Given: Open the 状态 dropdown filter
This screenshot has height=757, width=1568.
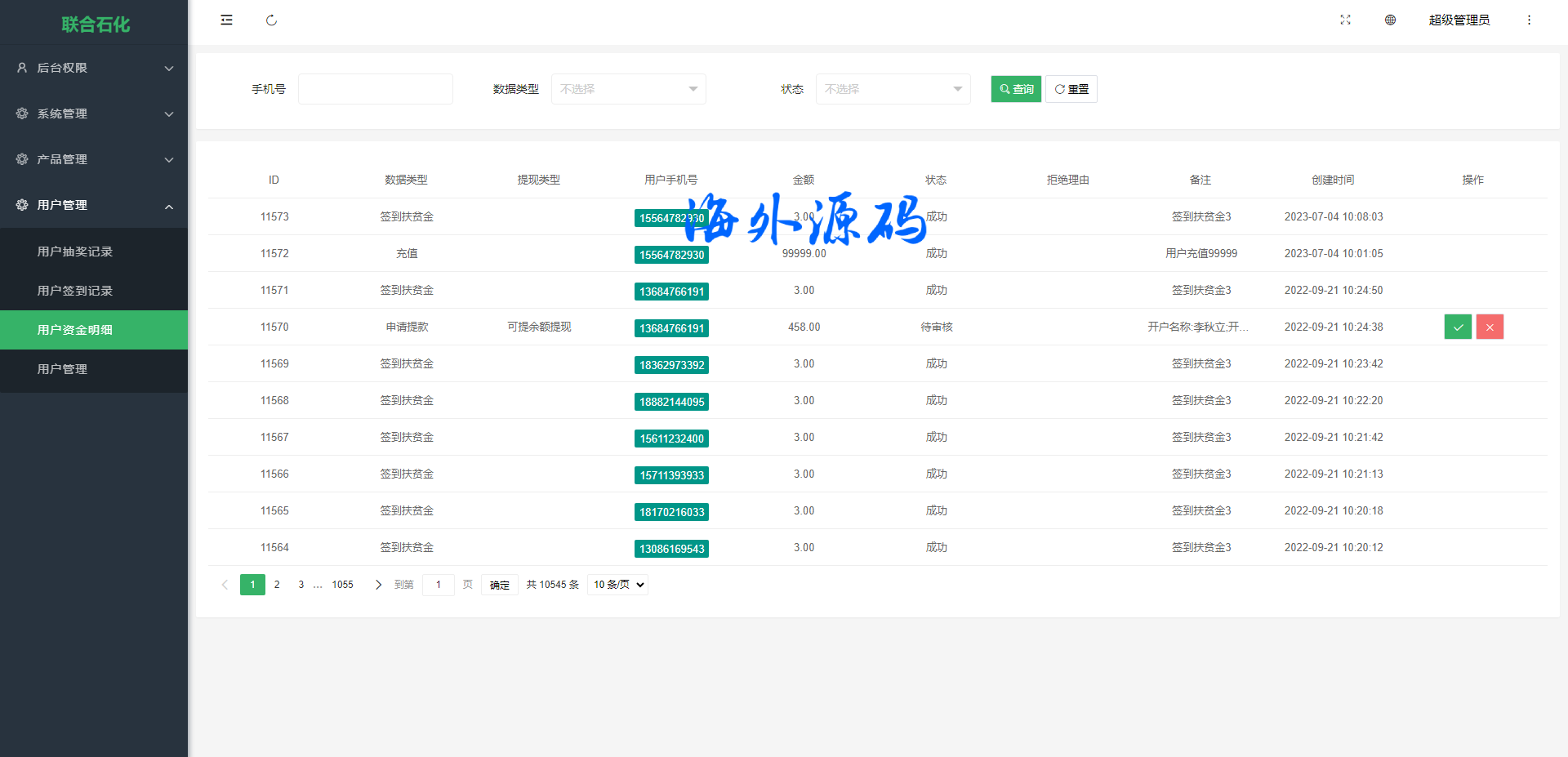Looking at the screenshot, I should tap(893, 89).
